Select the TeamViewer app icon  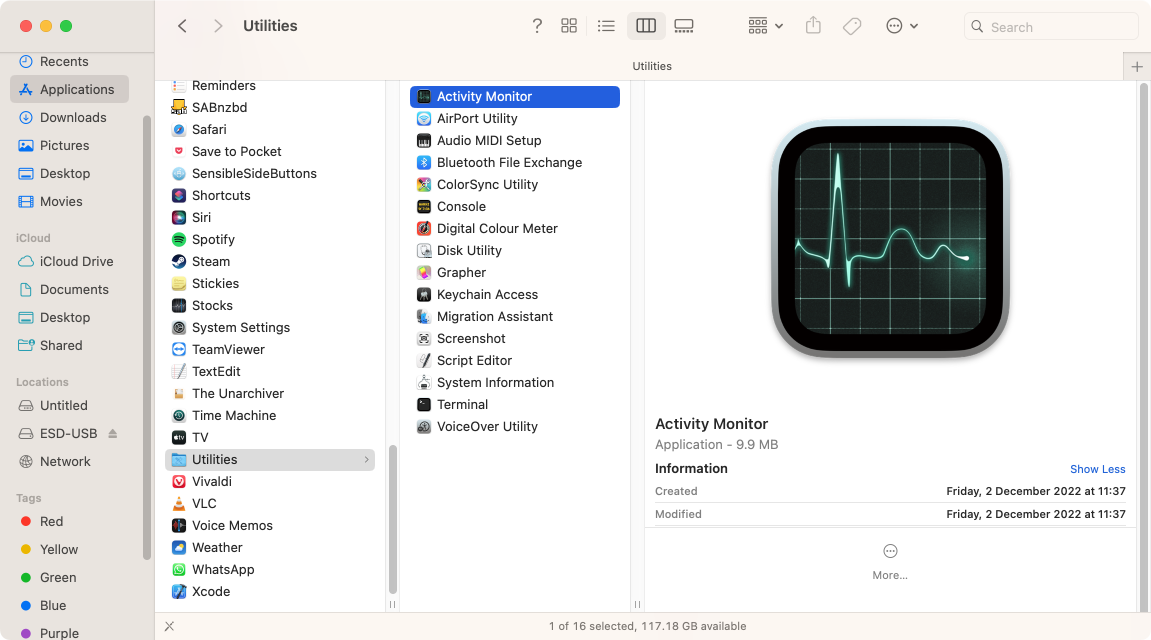click(179, 349)
